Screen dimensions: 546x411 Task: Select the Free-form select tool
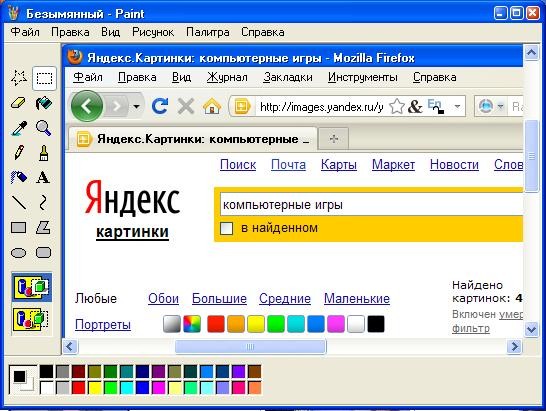click(x=19, y=78)
